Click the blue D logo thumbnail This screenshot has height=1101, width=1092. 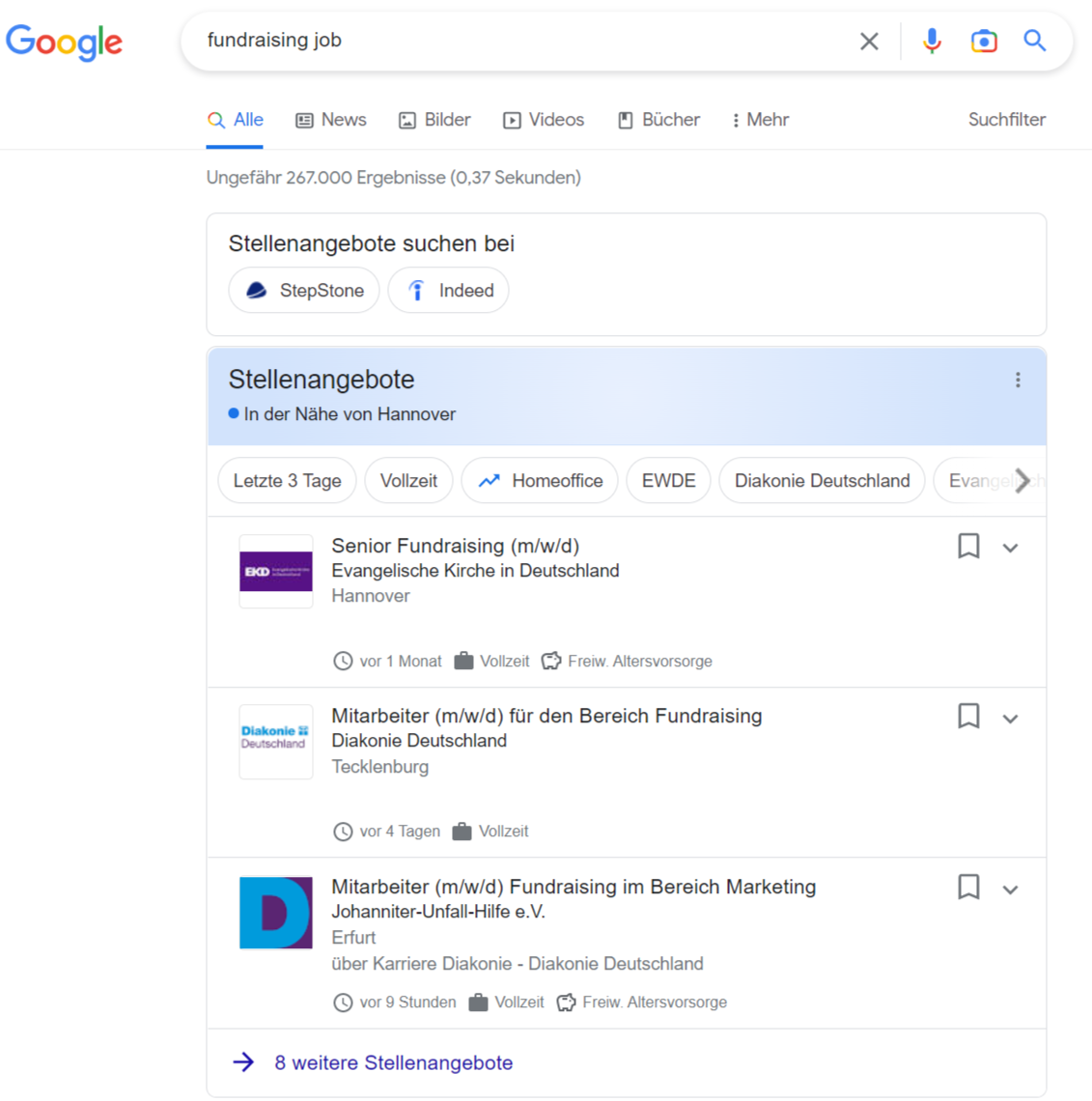point(276,912)
